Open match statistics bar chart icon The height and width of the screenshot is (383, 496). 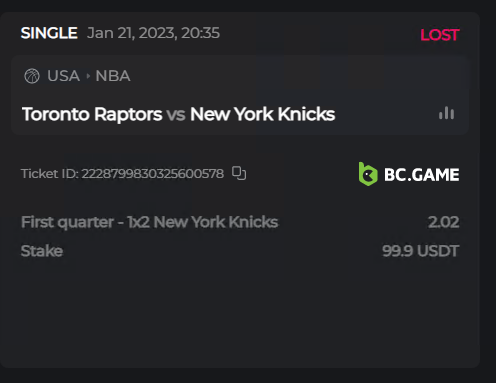446,113
